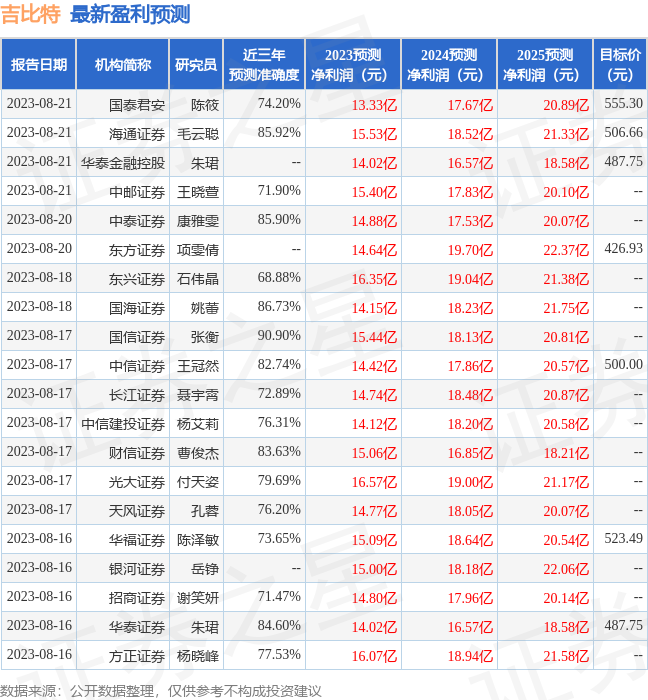The image size is (648, 700).
Task: Click 2025 profit forecast 22.37亿
Action: tap(566, 250)
